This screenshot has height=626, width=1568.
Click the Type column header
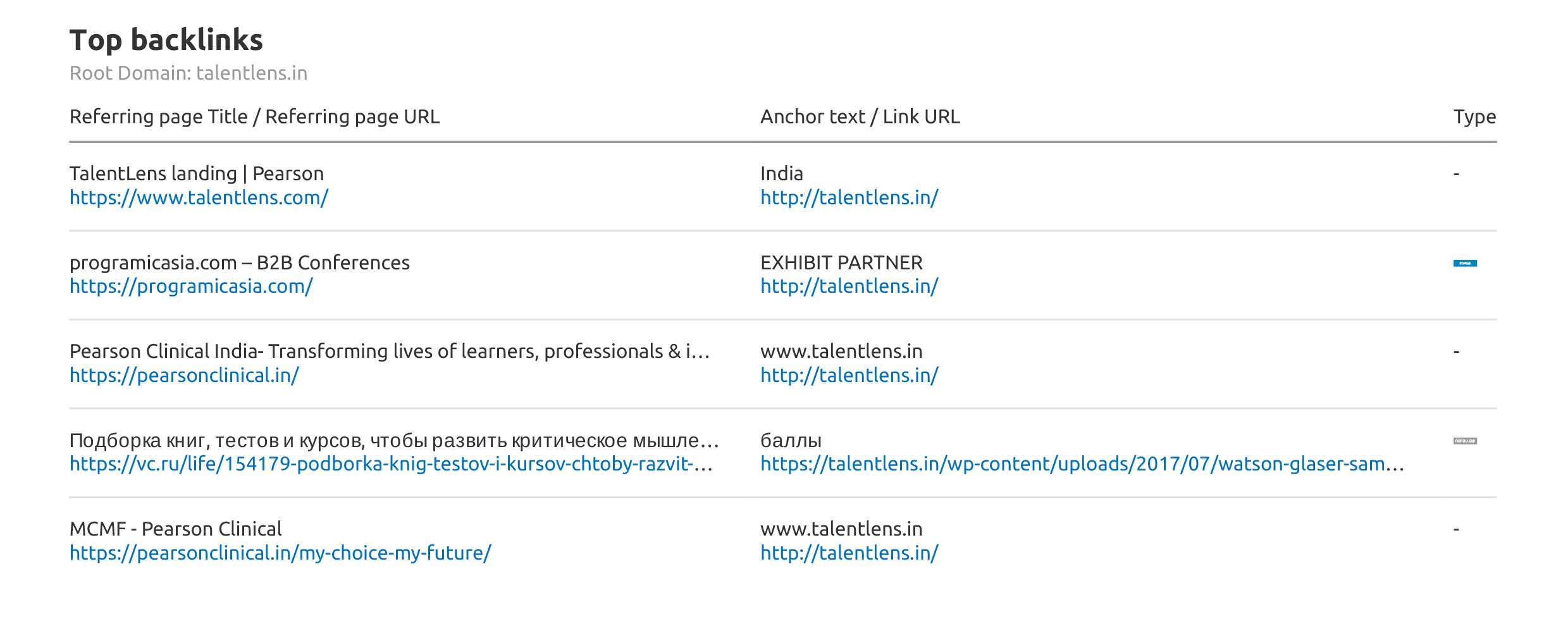(x=1474, y=117)
